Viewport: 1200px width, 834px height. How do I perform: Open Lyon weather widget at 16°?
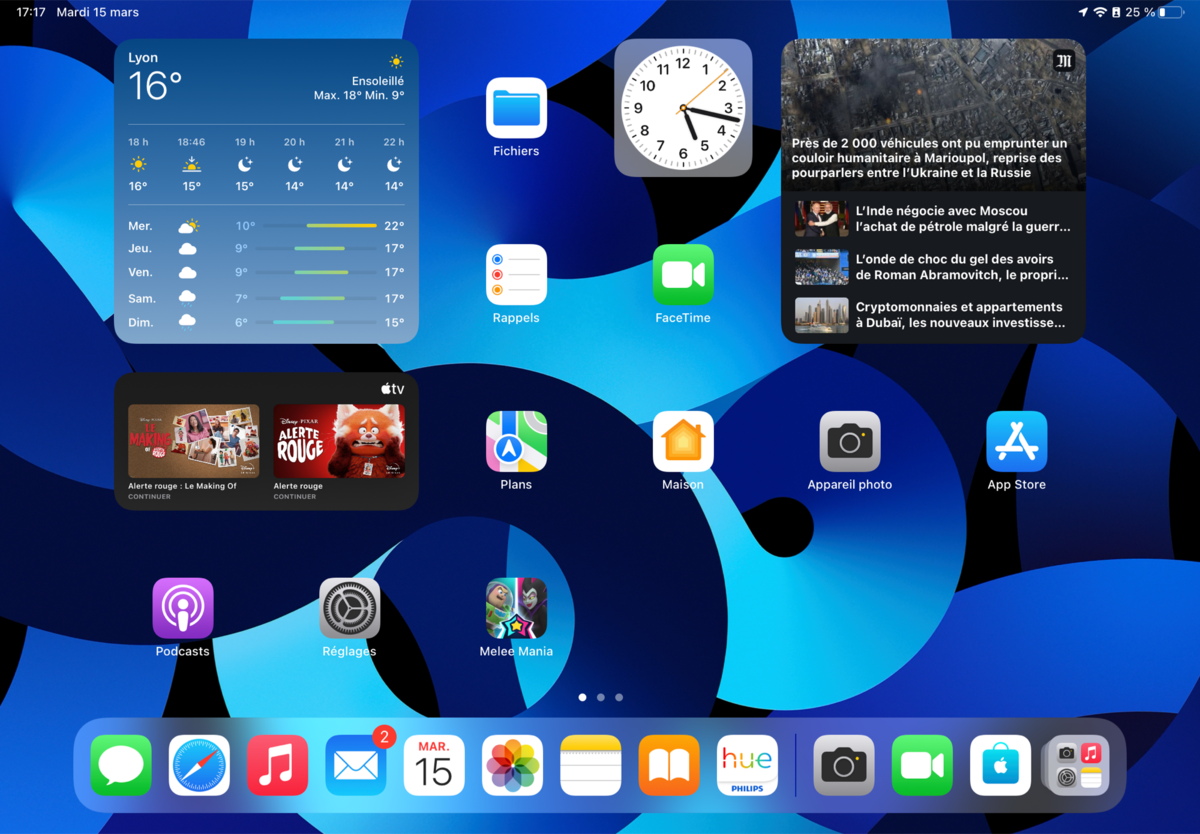click(x=266, y=191)
